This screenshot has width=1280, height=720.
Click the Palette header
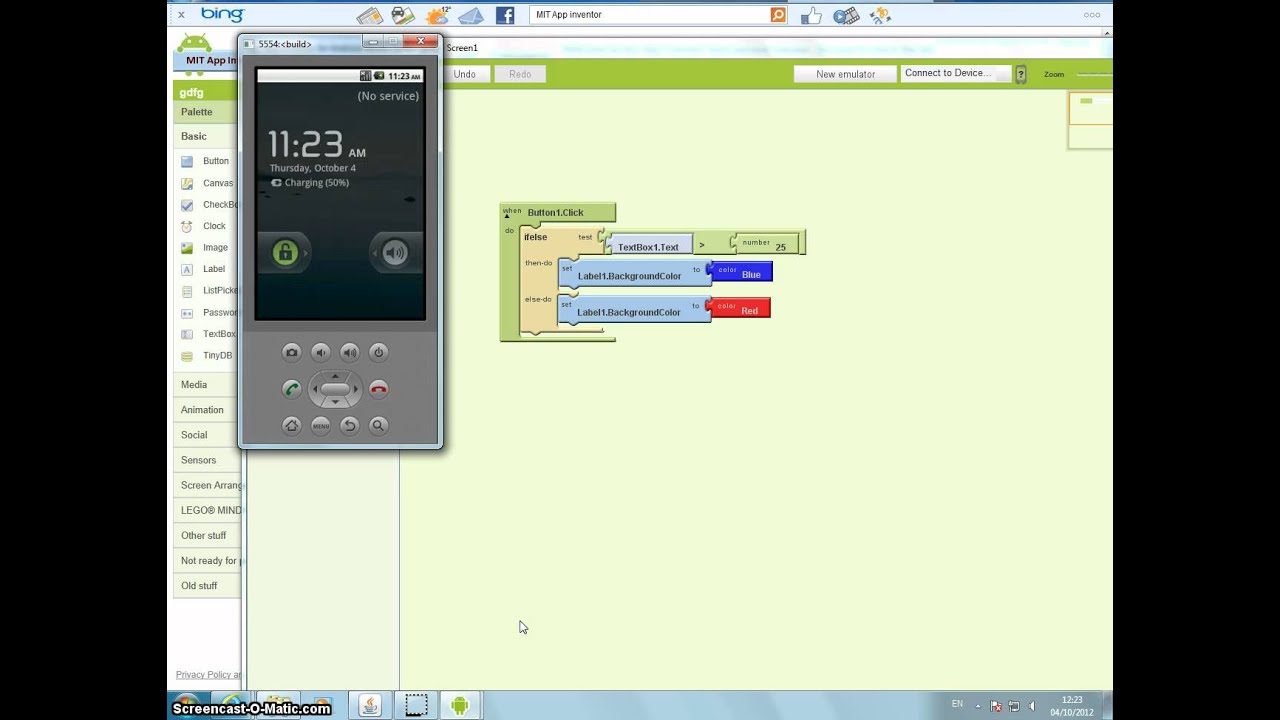click(x=206, y=112)
